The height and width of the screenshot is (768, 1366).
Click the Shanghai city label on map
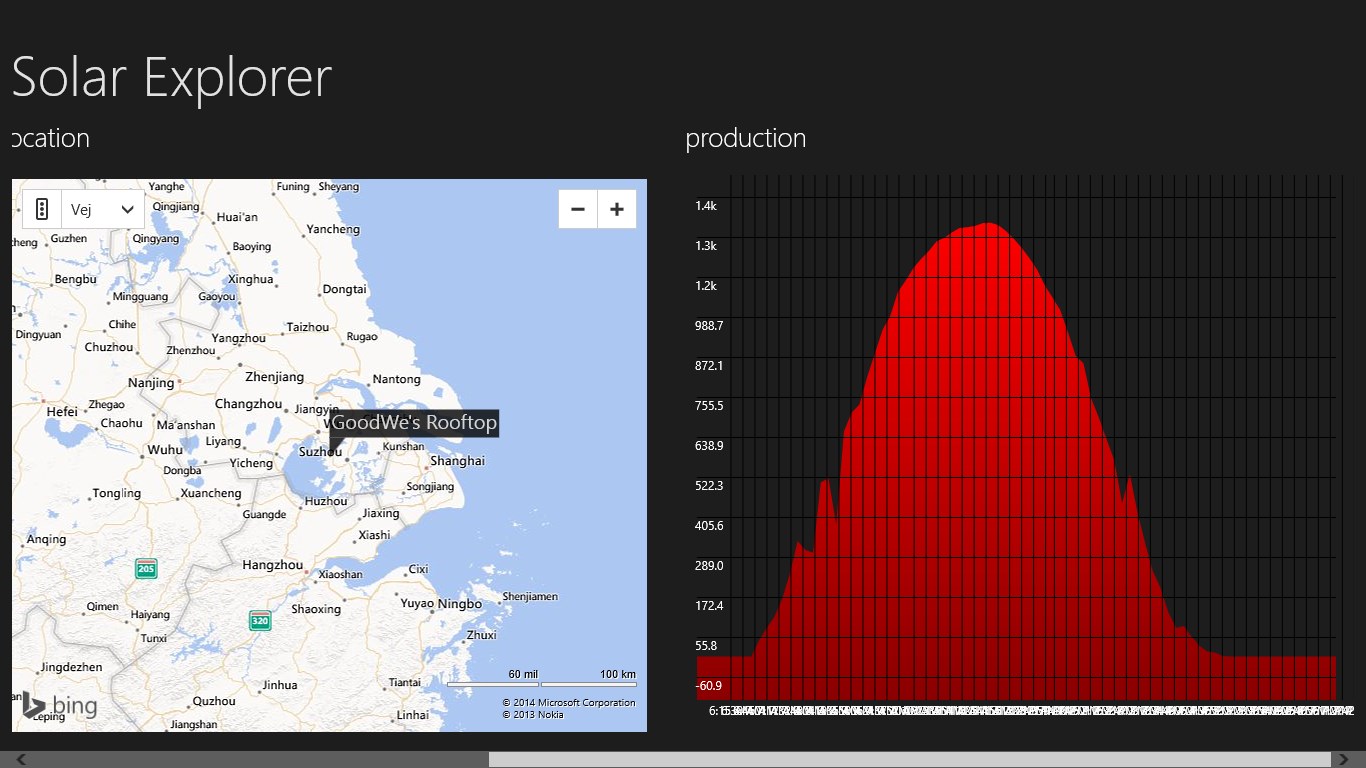(457, 461)
